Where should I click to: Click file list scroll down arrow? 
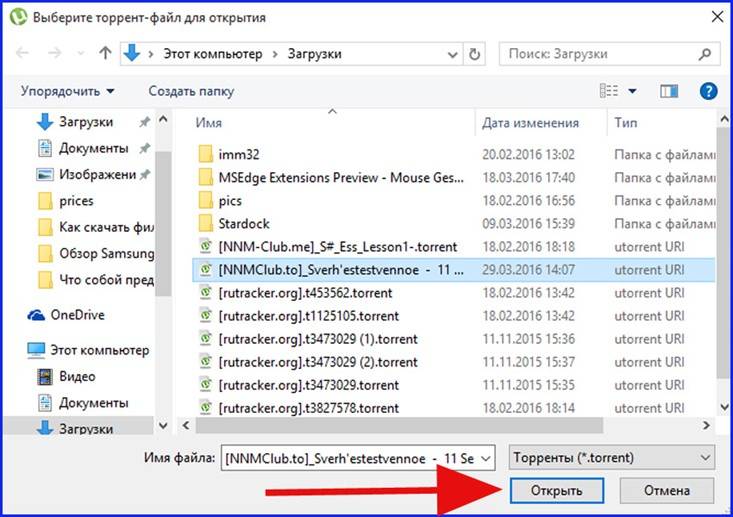tap(725, 408)
